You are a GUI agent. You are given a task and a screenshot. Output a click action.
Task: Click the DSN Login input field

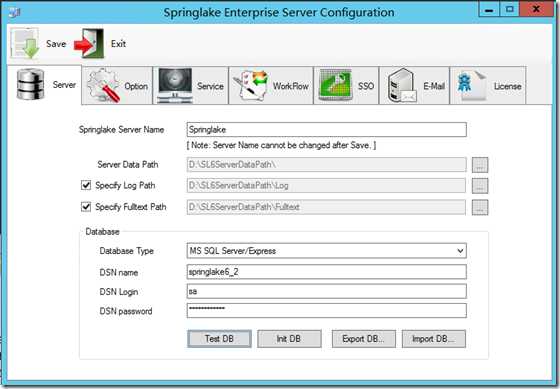click(326, 291)
